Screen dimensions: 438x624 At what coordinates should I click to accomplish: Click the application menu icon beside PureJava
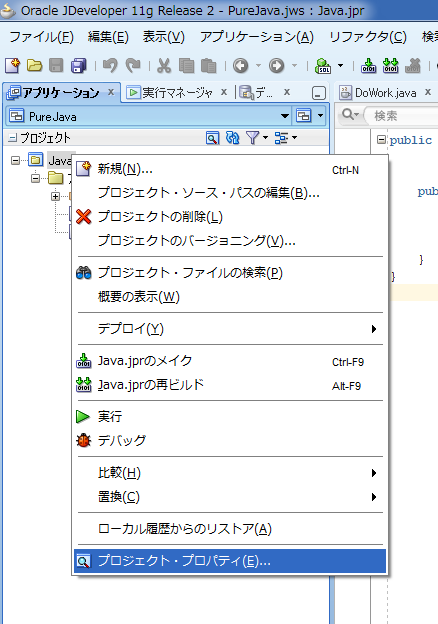tap(304, 116)
